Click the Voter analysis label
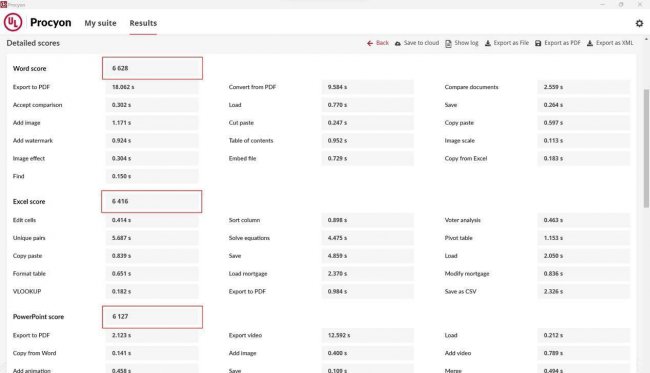The height and width of the screenshot is (373, 650). pyautogui.click(x=462, y=220)
